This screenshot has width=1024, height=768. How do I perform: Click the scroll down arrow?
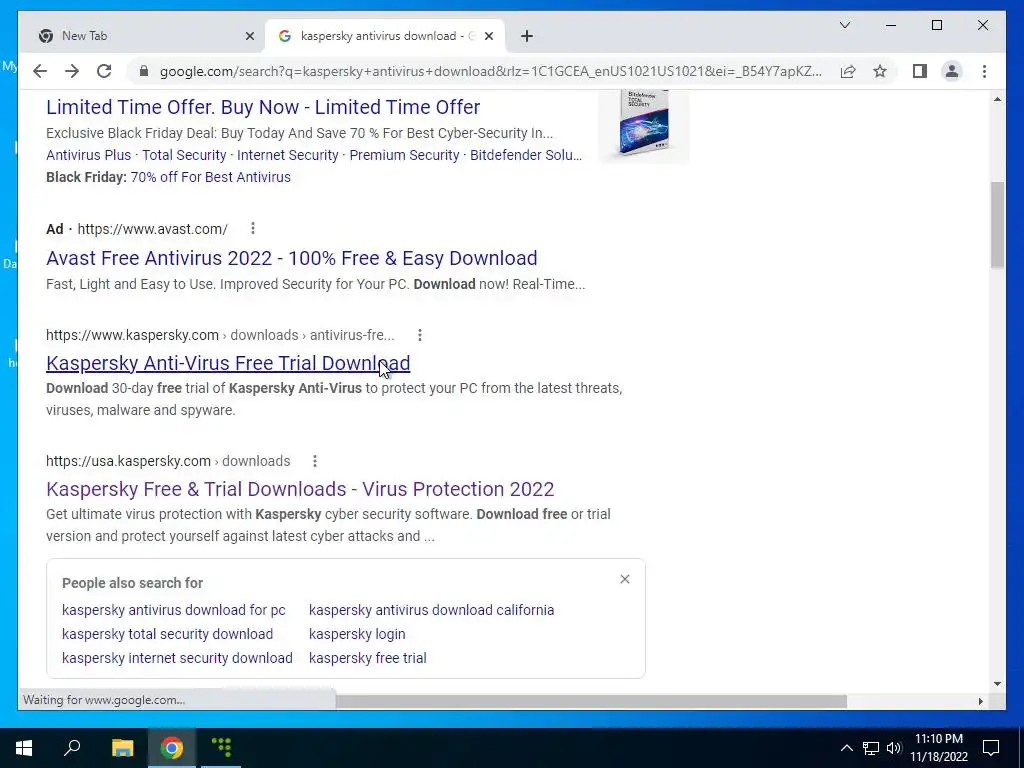click(997, 684)
